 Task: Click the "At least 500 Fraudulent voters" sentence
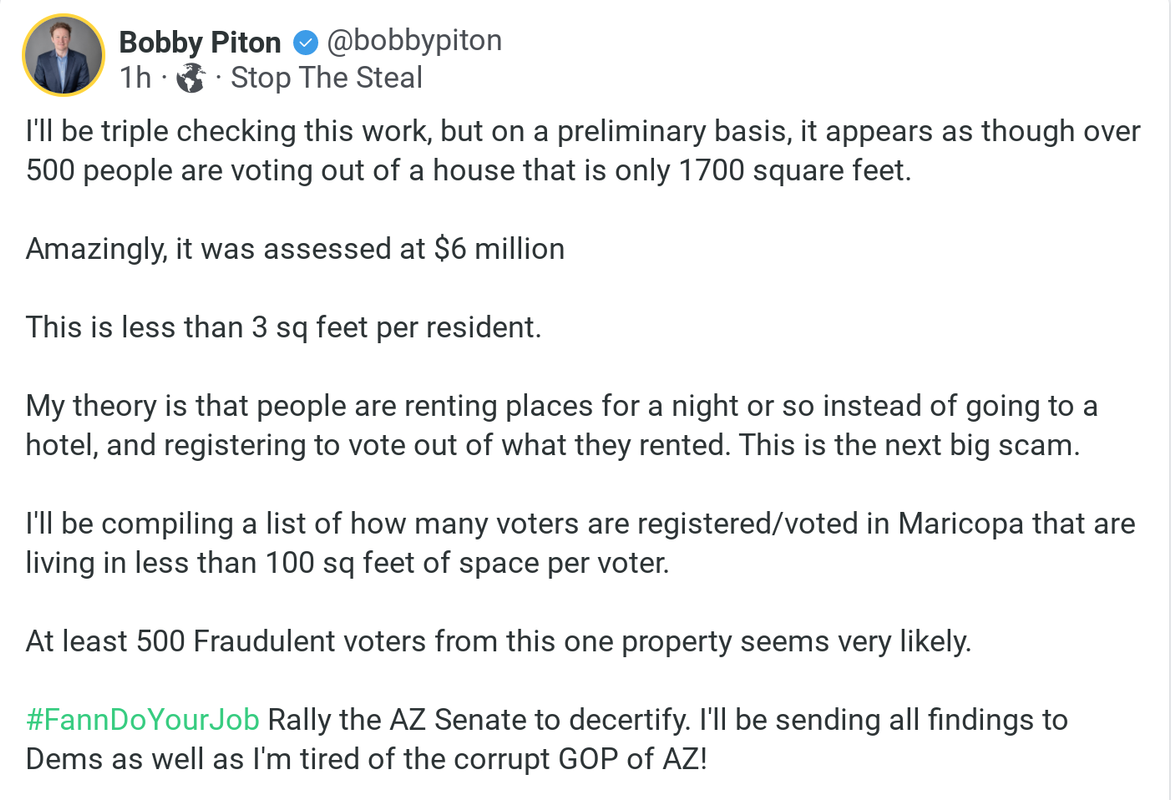[x=498, y=642]
